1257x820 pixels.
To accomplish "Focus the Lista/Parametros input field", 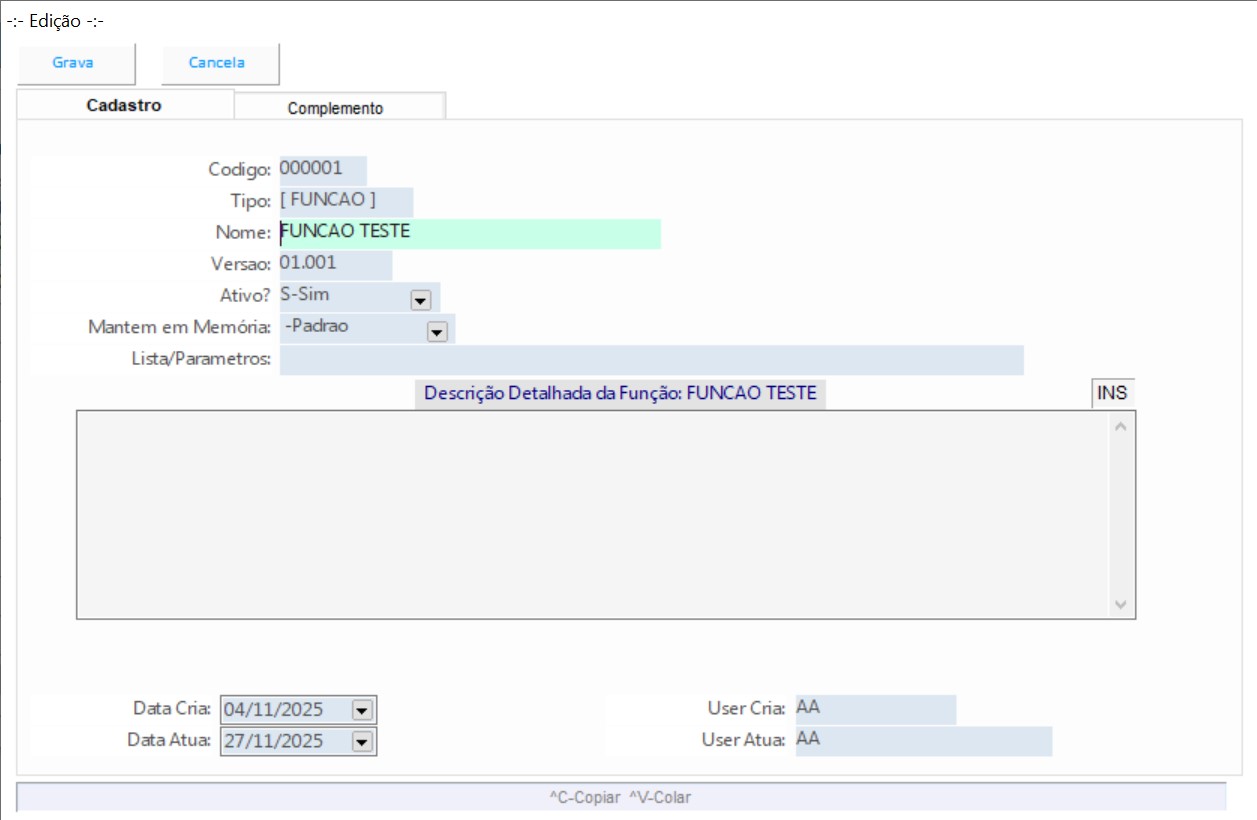I will (651, 360).
